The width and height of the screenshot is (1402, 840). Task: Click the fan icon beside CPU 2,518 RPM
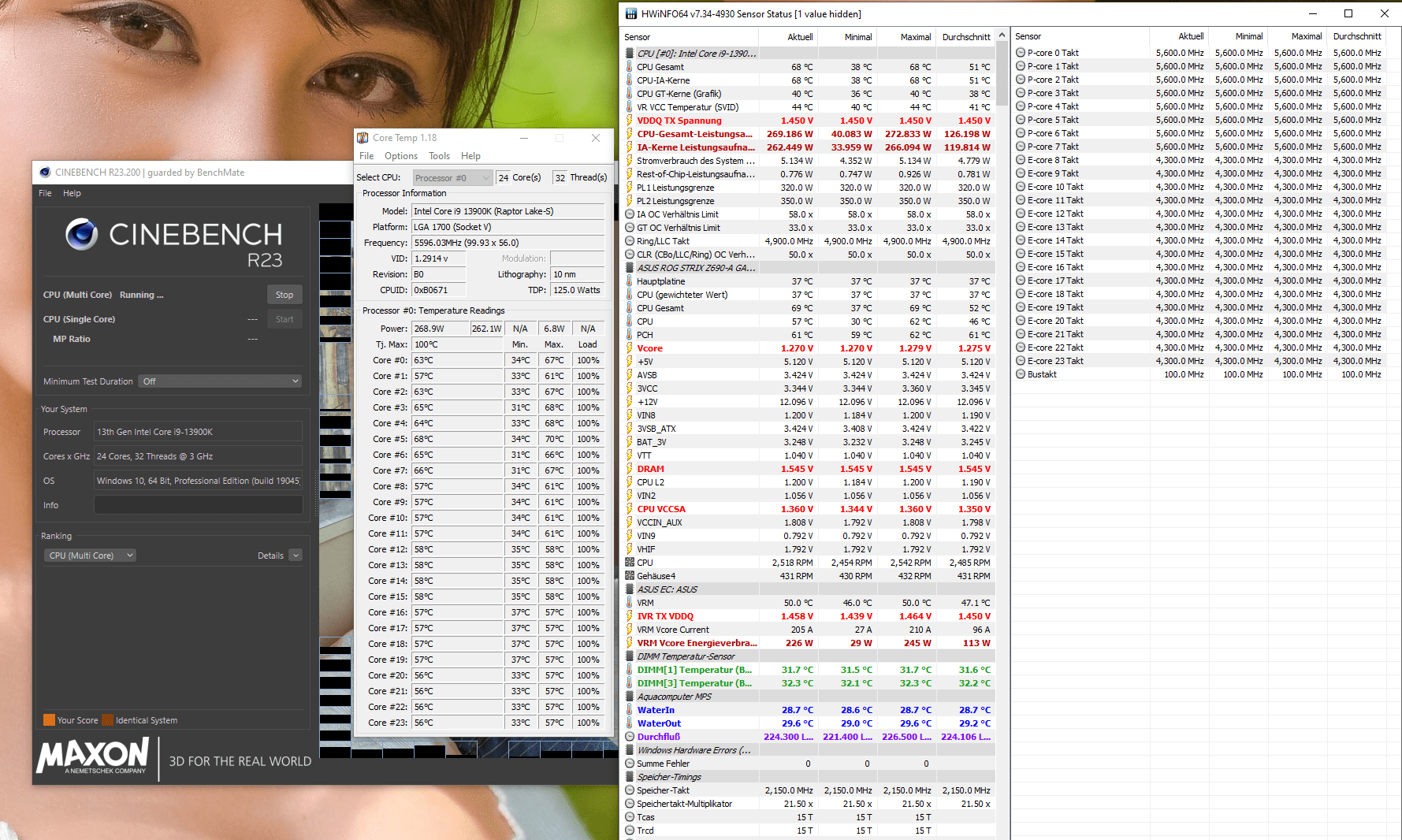tap(630, 563)
